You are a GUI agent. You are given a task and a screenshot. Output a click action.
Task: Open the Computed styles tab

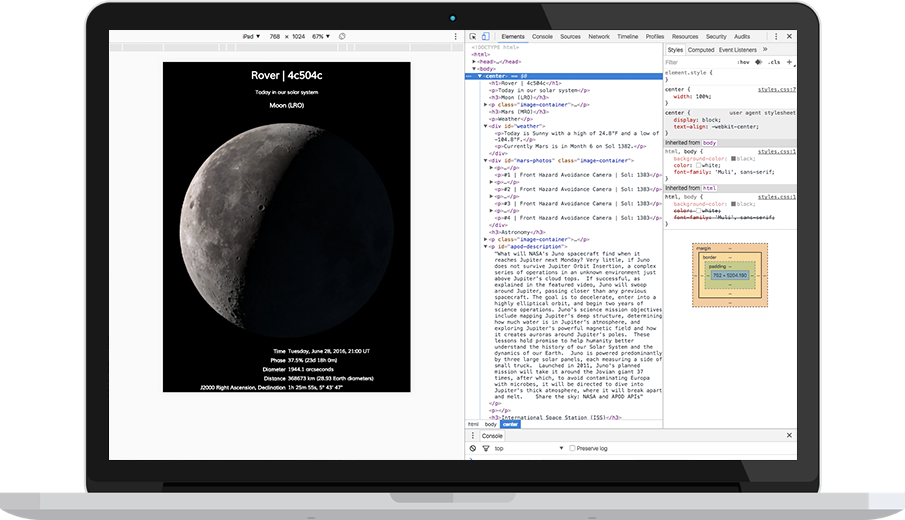tap(701, 49)
